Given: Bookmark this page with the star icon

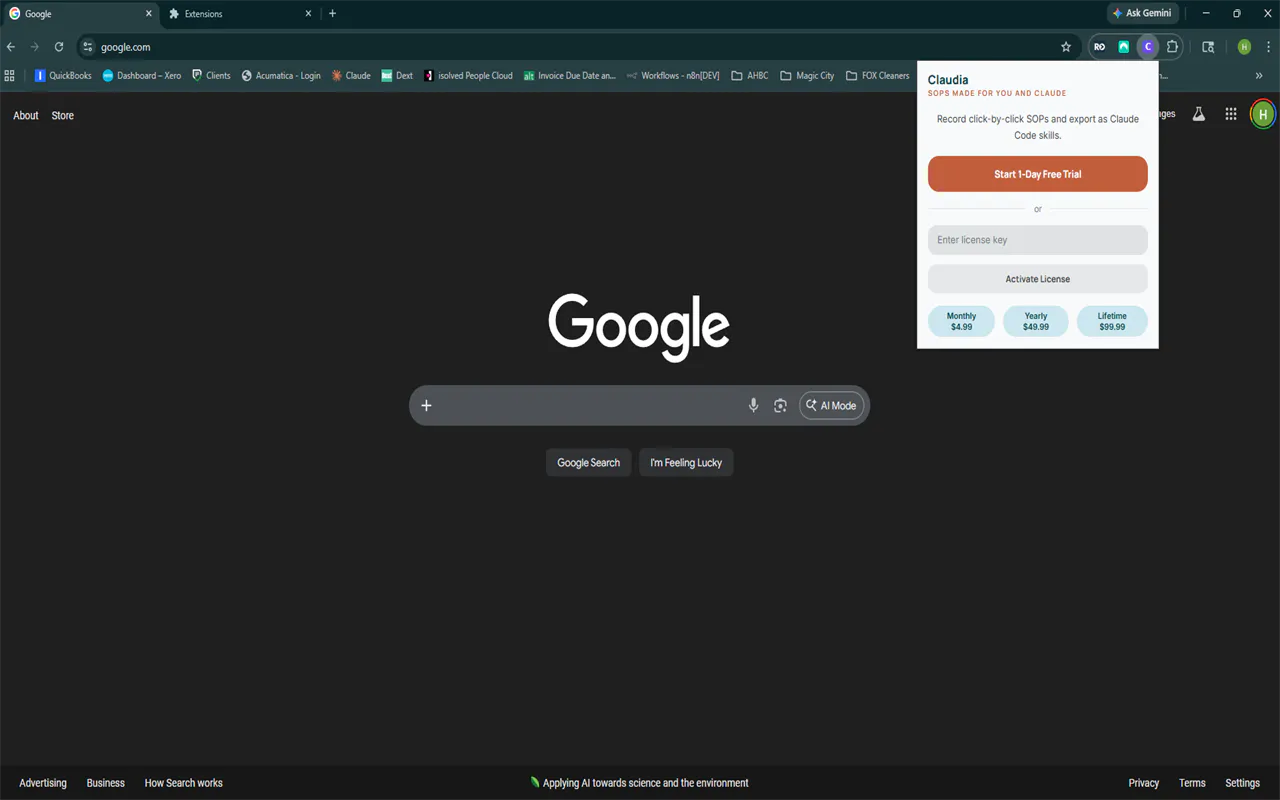Looking at the screenshot, I should pos(1066,47).
